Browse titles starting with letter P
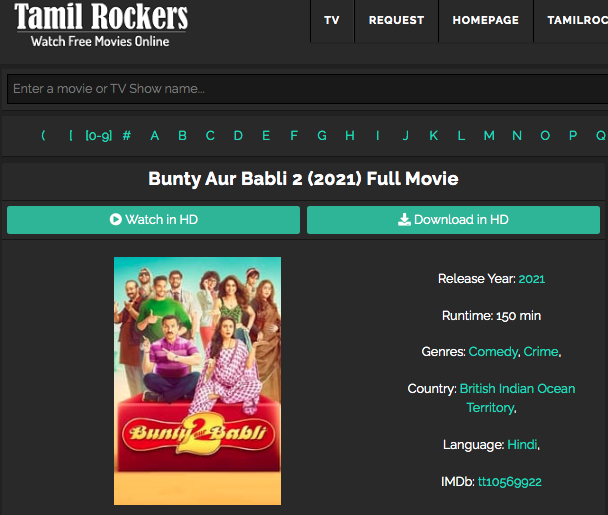Viewport: 608px width, 515px height. (573, 136)
